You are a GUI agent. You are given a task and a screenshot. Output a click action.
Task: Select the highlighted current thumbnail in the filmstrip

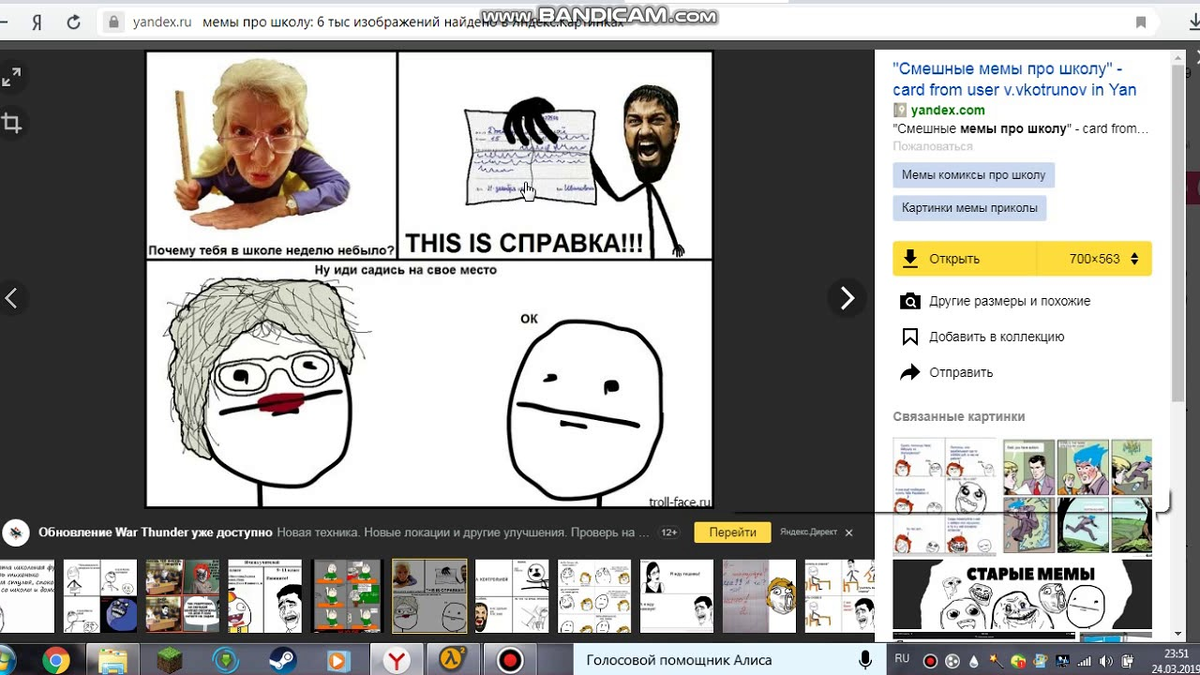tap(429, 596)
